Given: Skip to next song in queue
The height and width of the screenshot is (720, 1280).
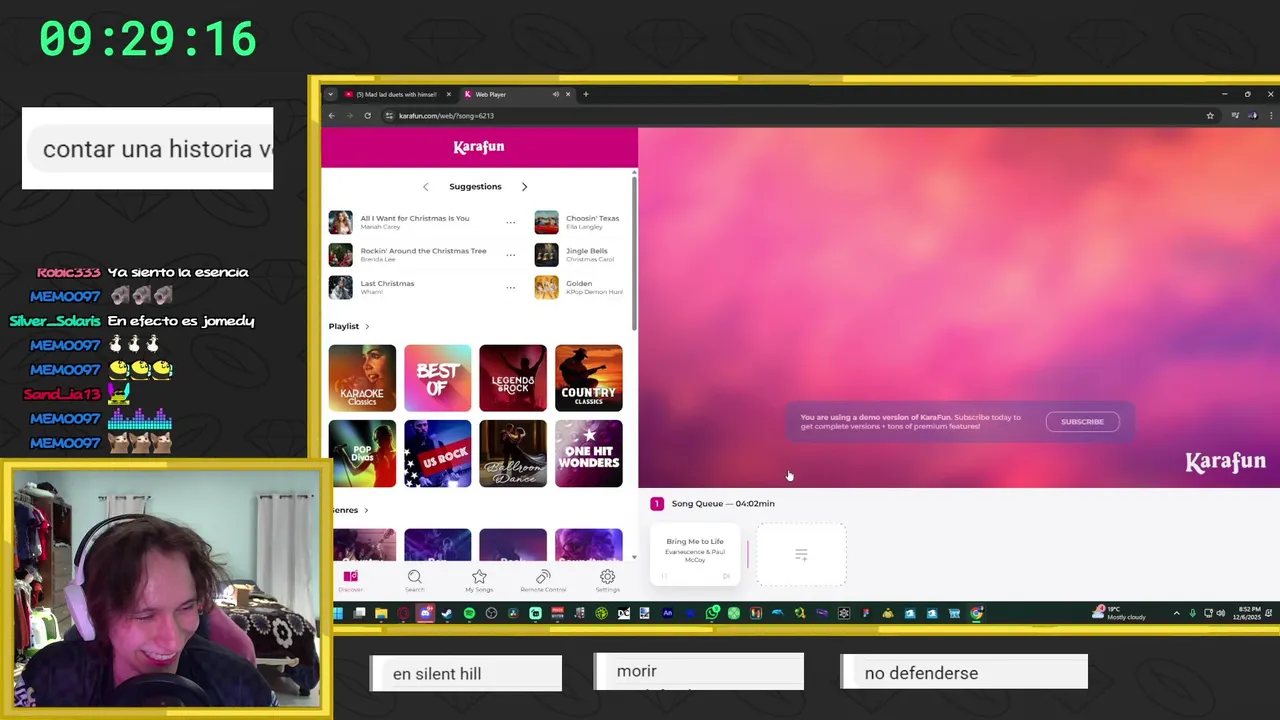Looking at the screenshot, I should [726, 576].
